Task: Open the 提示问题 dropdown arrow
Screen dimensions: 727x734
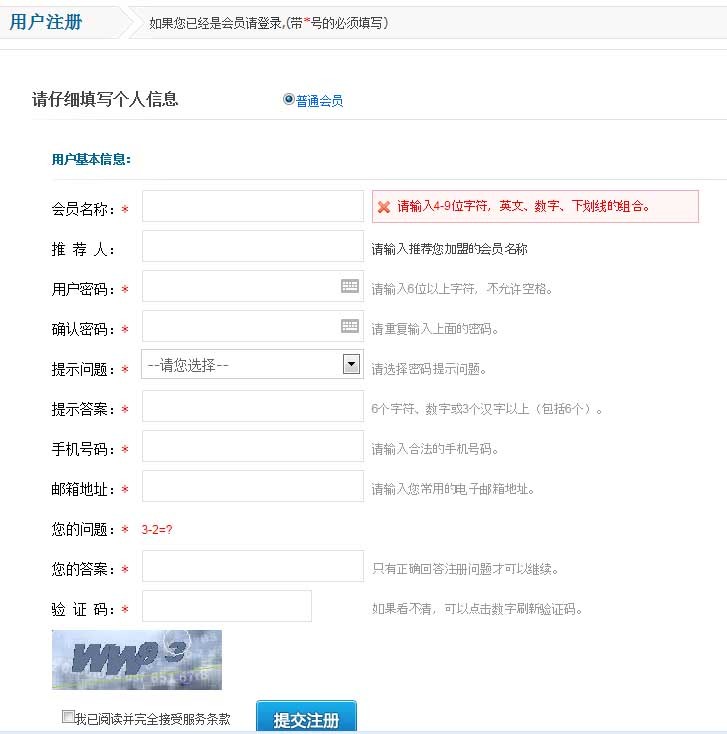Action: click(351, 364)
